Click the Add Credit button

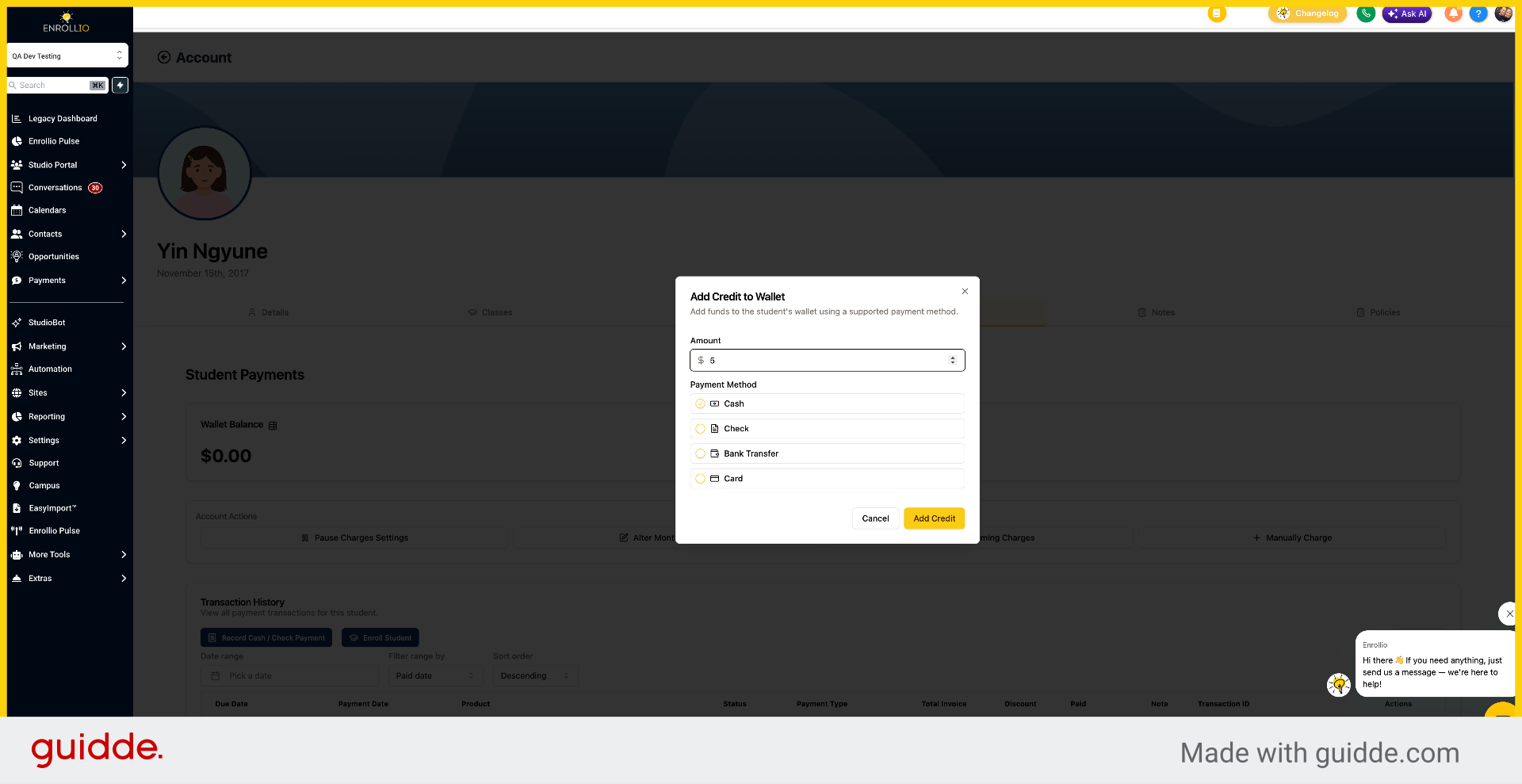pyautogui.click(x=934, y=518)
